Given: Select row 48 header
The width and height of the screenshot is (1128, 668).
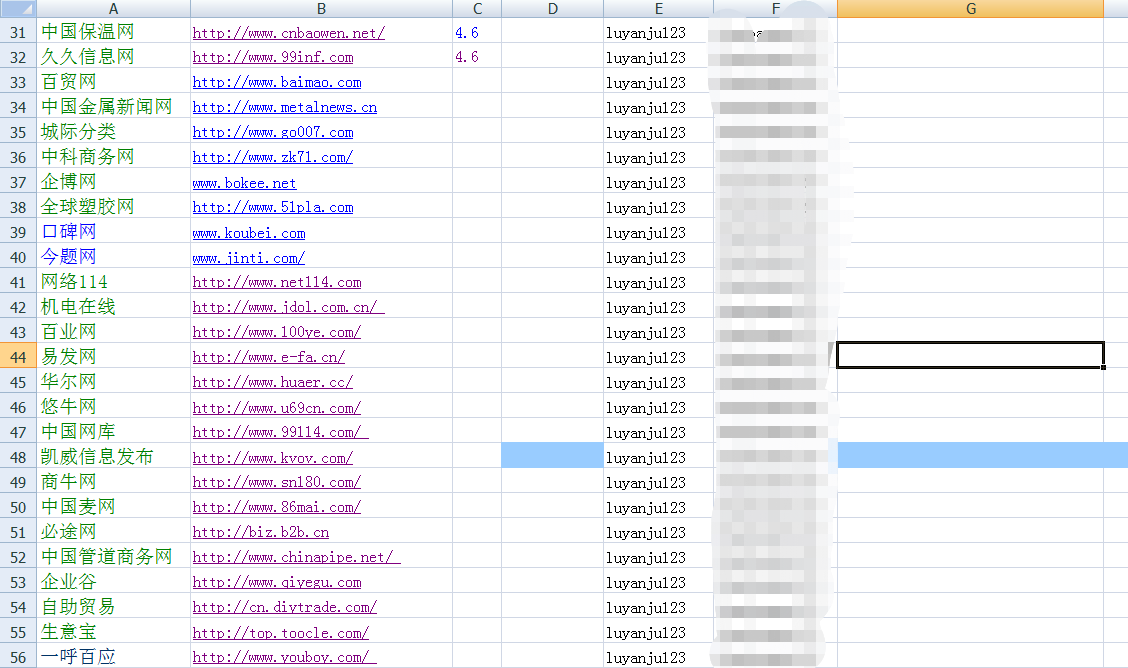Looking at the screenshot, I should [18, 457].
